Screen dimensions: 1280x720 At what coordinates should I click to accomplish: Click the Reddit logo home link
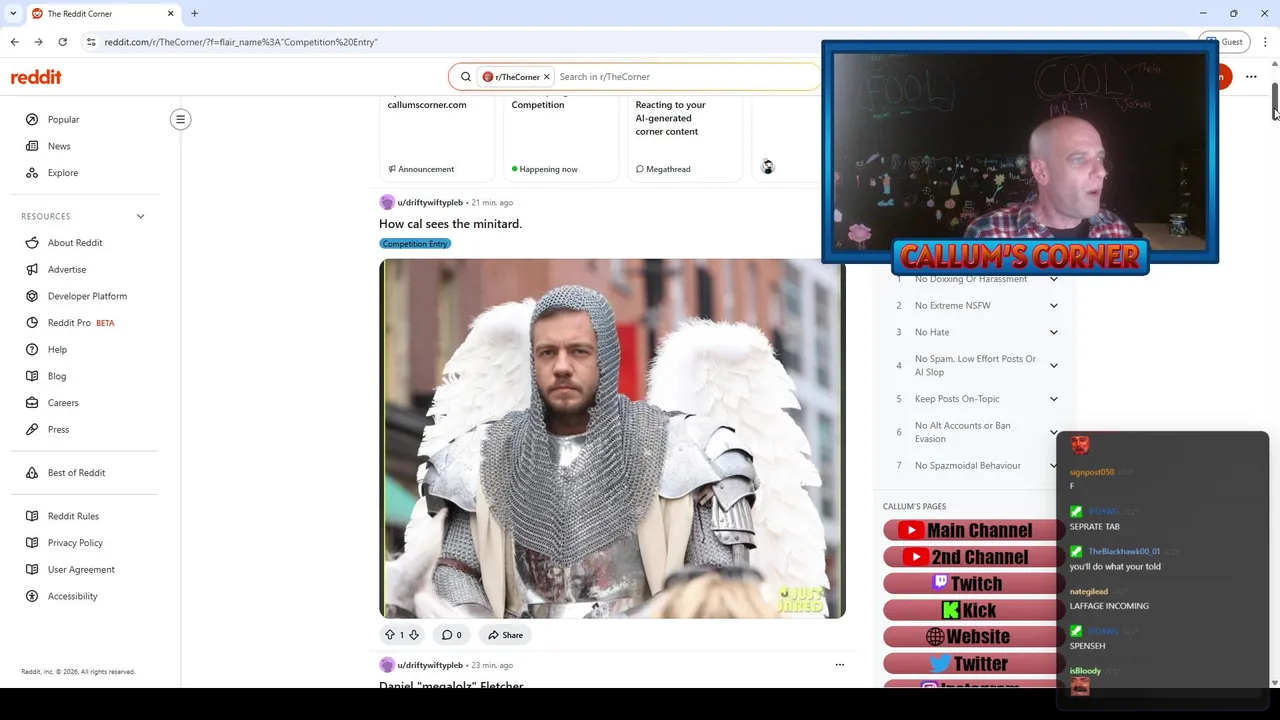[36, 77]
